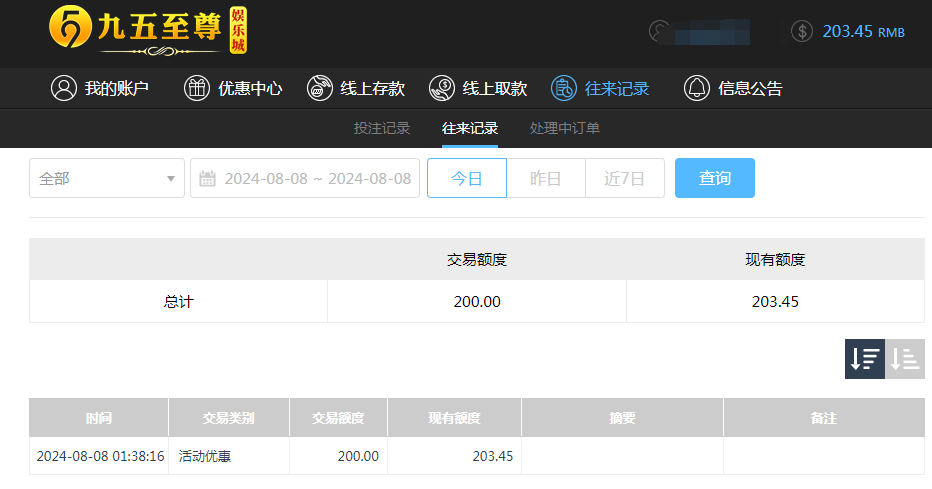Click the 信息公告 bell icon
The width and height of the screenshot is (932, 489).
(x=696, y=88)
